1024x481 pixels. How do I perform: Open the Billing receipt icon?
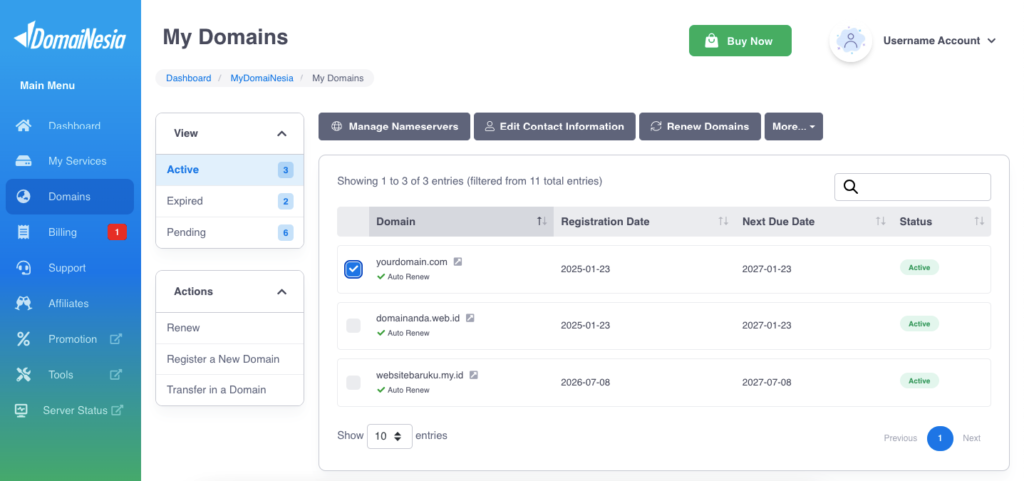coord(24,232)
